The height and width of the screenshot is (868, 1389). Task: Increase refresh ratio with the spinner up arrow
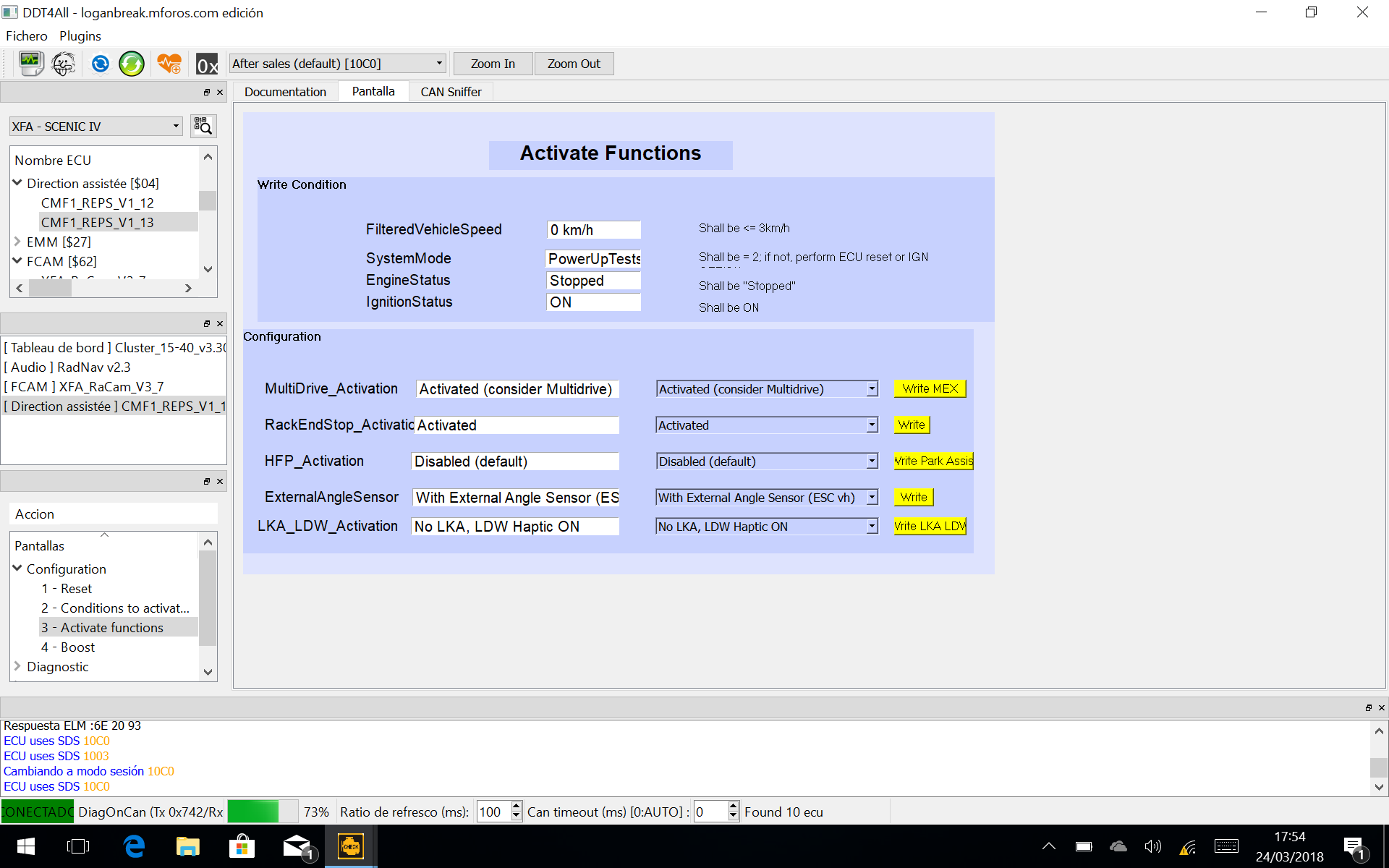pyautogui.click(x=516, y=807)
